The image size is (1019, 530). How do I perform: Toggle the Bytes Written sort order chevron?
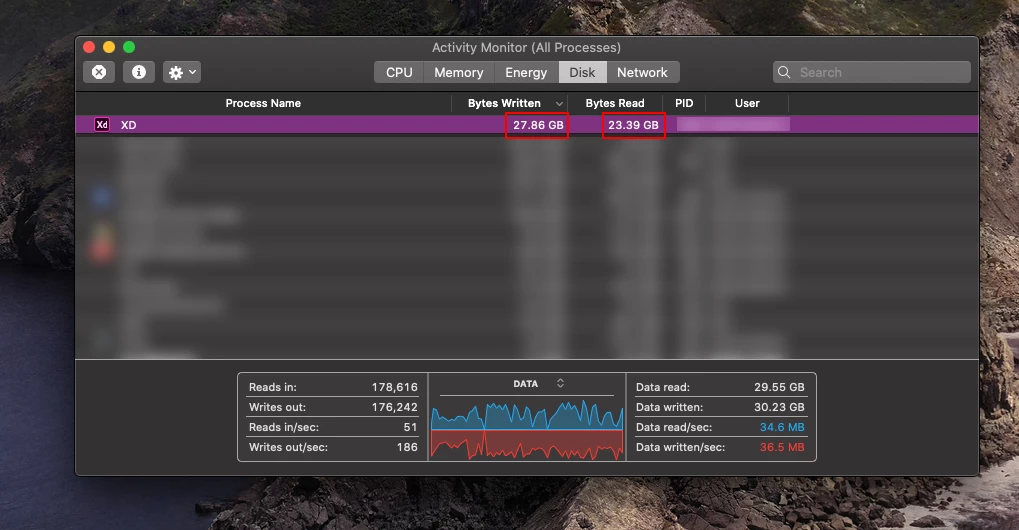[x=559, y=104]
